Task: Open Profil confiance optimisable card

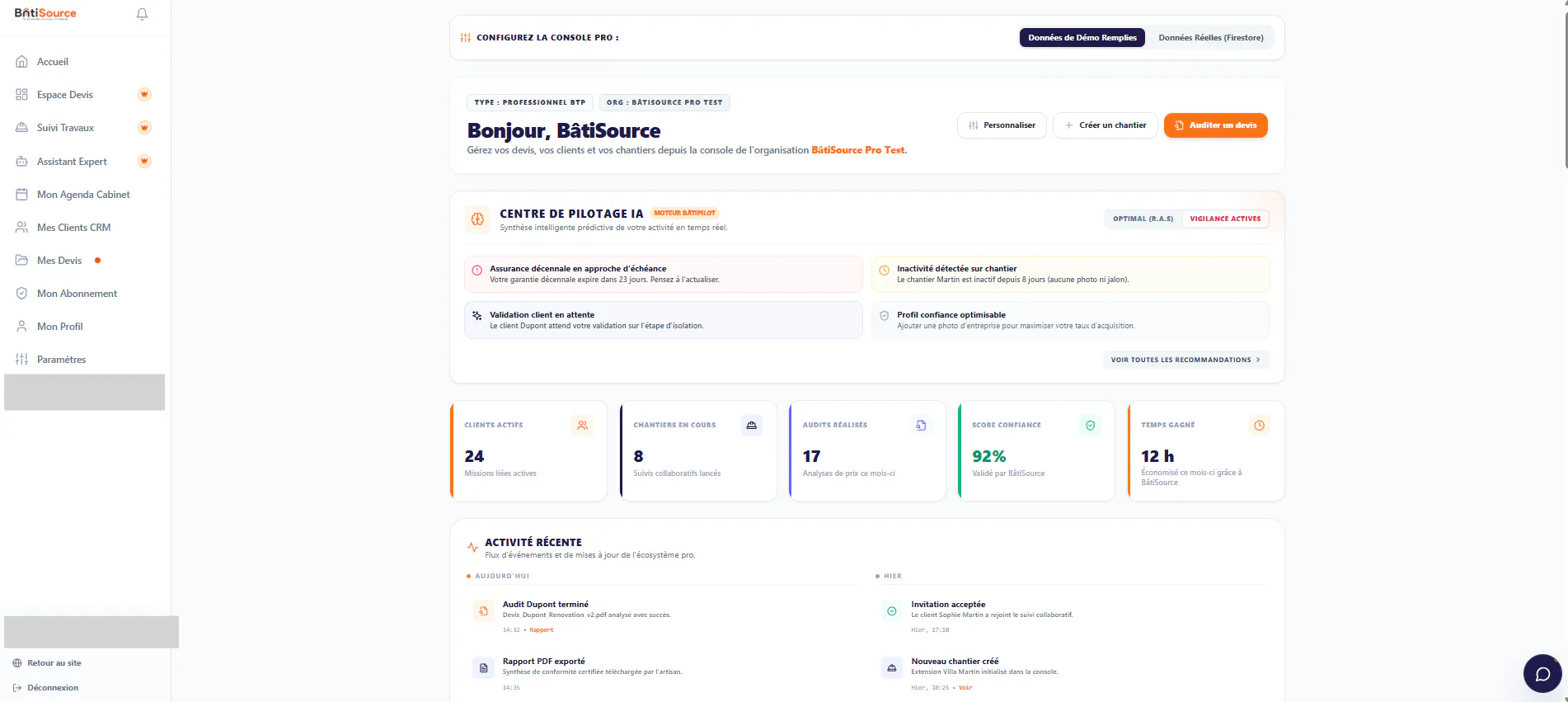Action: point(1070,320)
